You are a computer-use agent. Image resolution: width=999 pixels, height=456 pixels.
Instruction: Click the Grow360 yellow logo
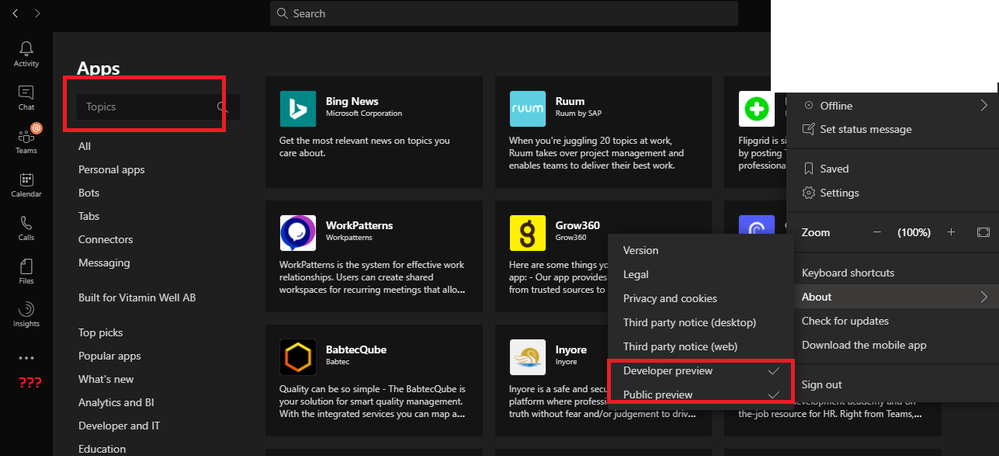coord(528,233)
